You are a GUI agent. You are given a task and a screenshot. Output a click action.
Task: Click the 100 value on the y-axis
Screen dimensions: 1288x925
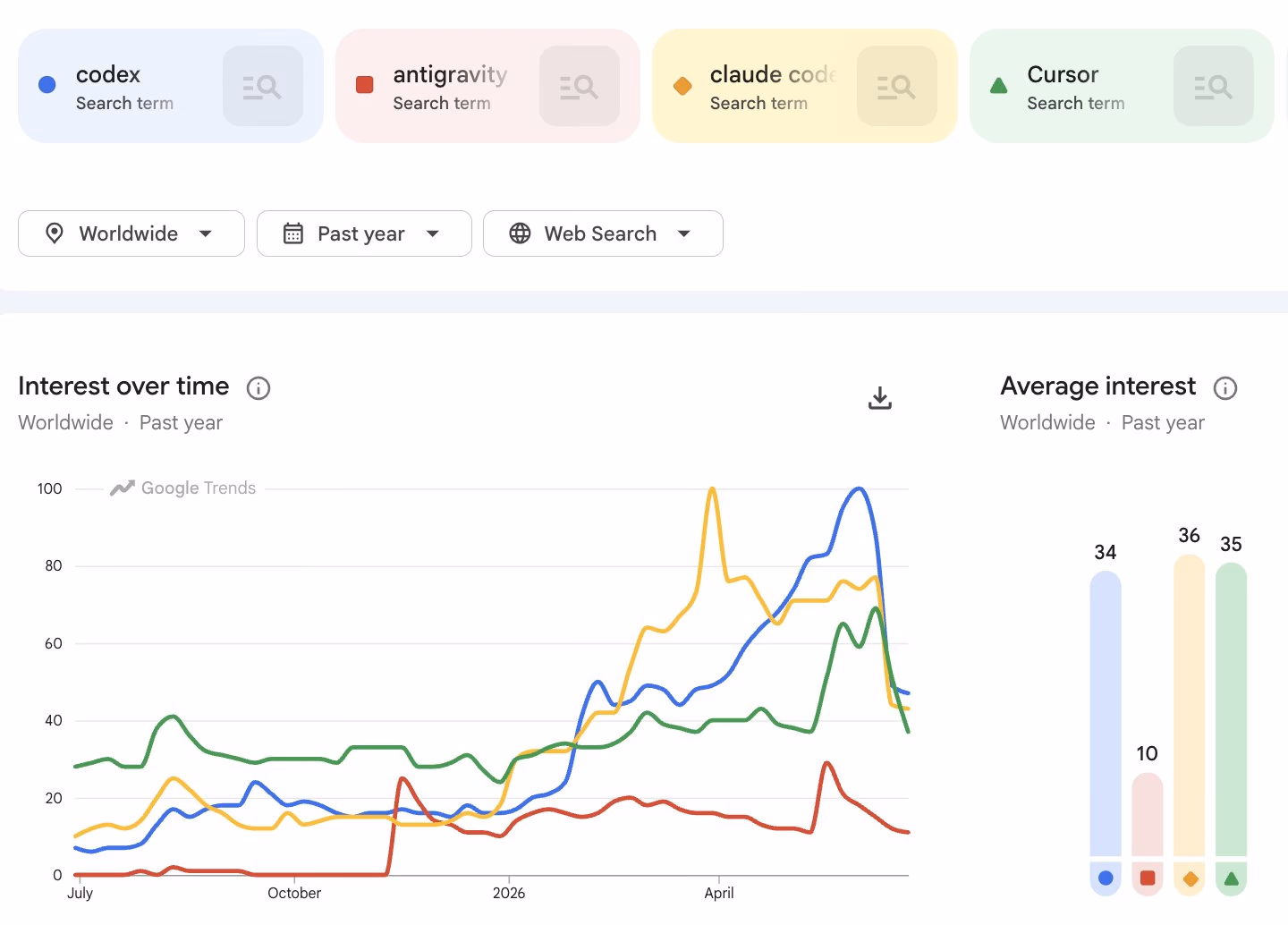50,488
